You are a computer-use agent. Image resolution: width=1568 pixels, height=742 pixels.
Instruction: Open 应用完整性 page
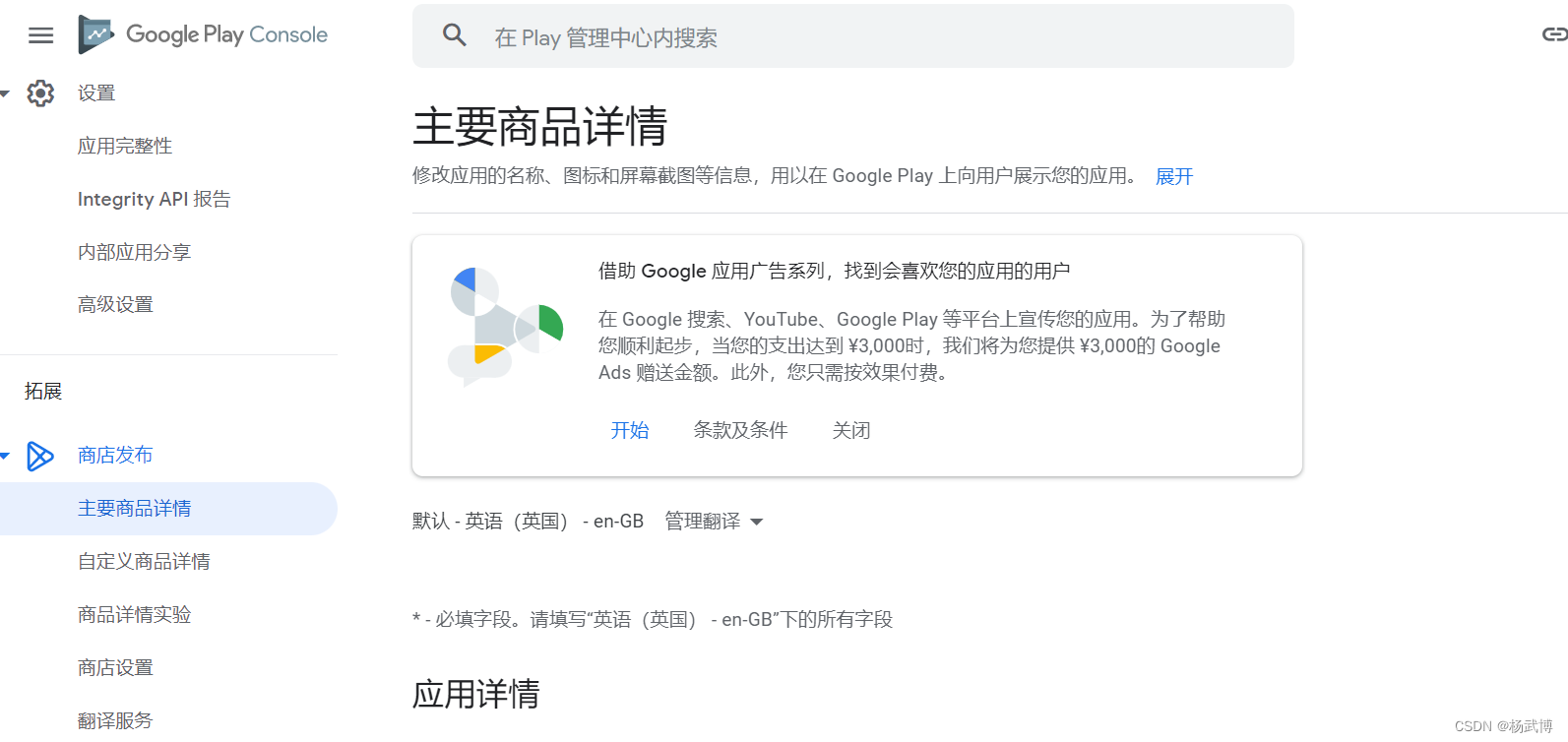pos(125,146)
